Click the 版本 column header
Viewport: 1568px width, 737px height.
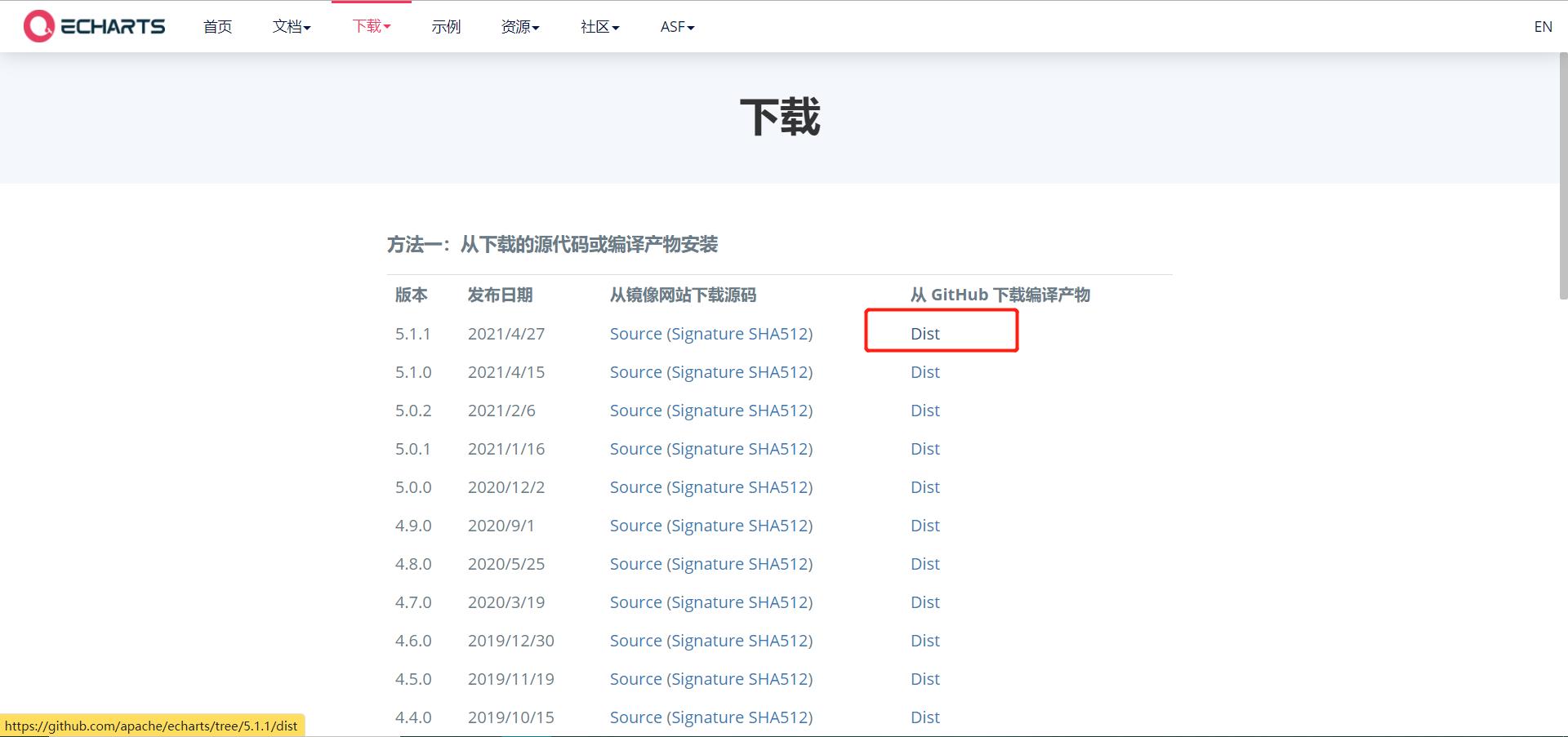pyautogui.click(x=412, y=295)
